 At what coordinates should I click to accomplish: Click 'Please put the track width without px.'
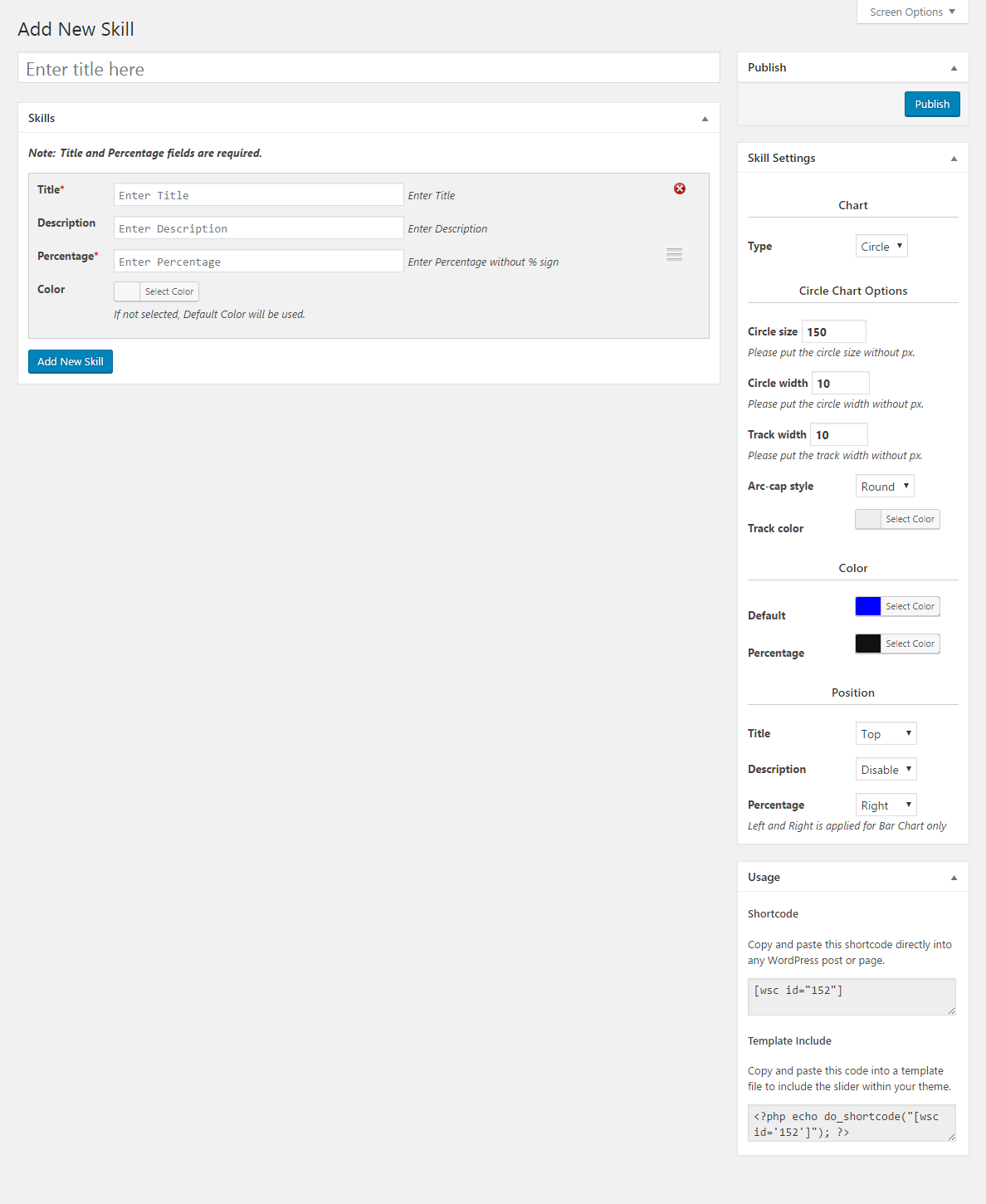click(835, 455)
